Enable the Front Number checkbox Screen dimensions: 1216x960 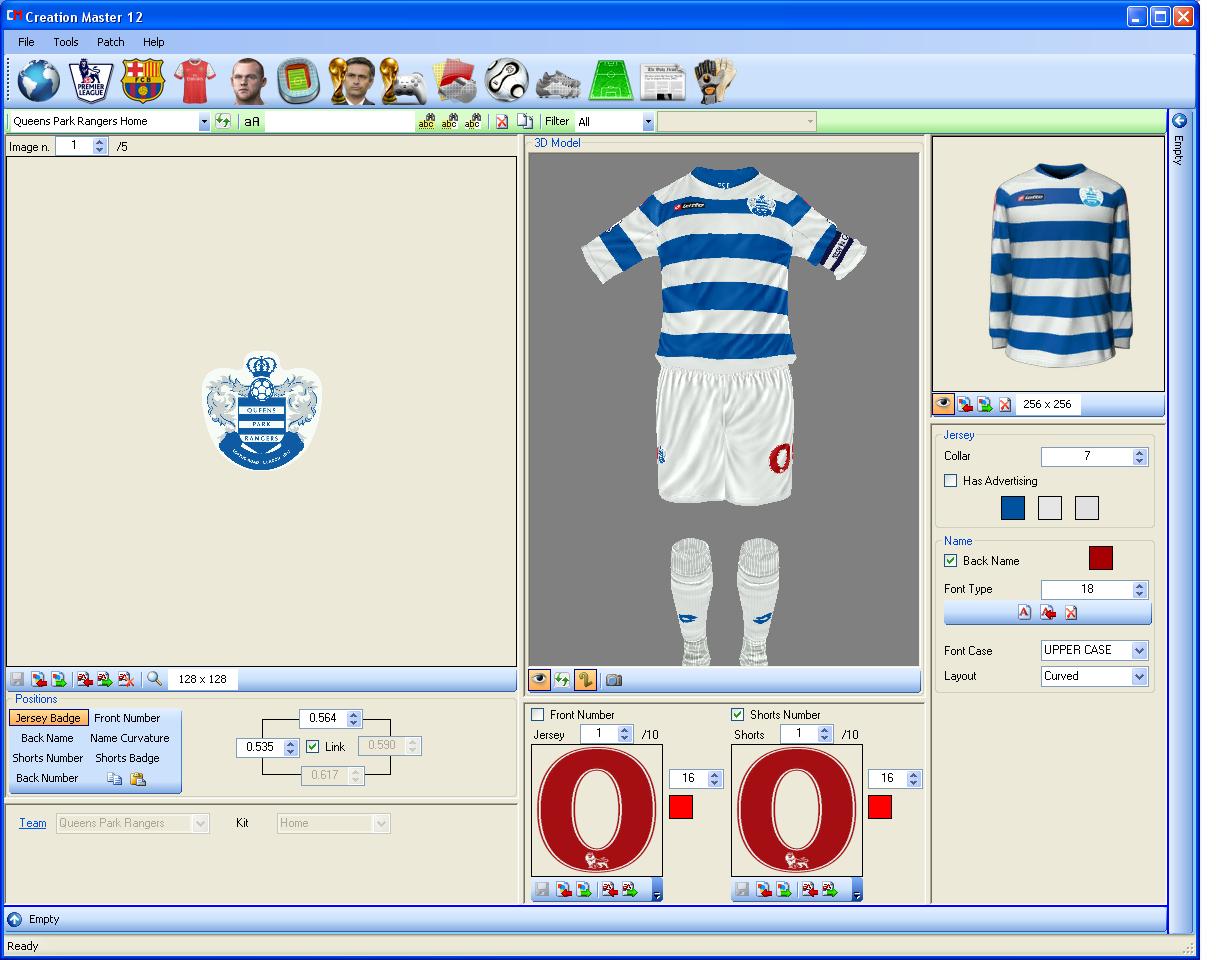(537, 714)
